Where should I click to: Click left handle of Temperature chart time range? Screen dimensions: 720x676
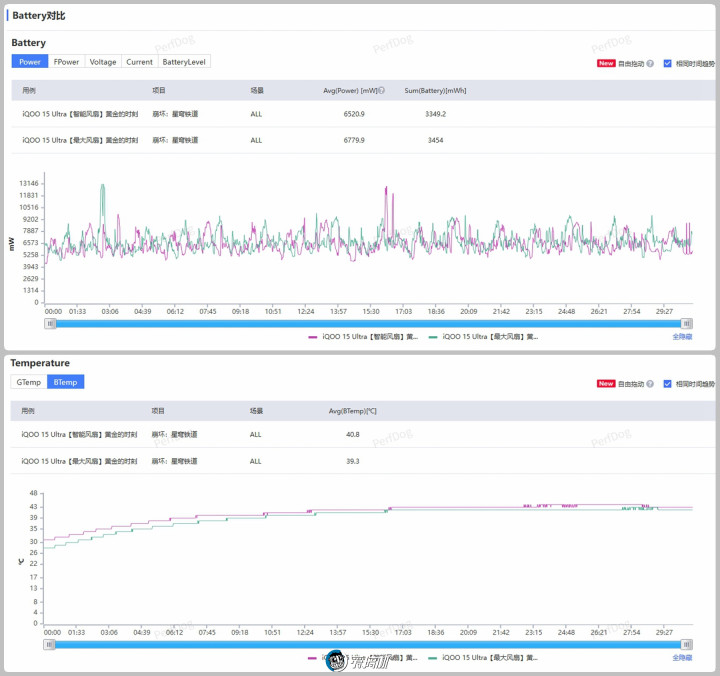(50, 644)
